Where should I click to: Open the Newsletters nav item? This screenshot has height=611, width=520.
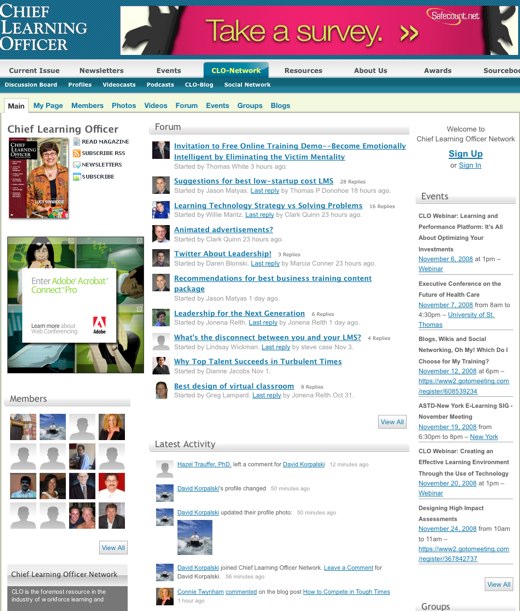(x=101, y=71)
